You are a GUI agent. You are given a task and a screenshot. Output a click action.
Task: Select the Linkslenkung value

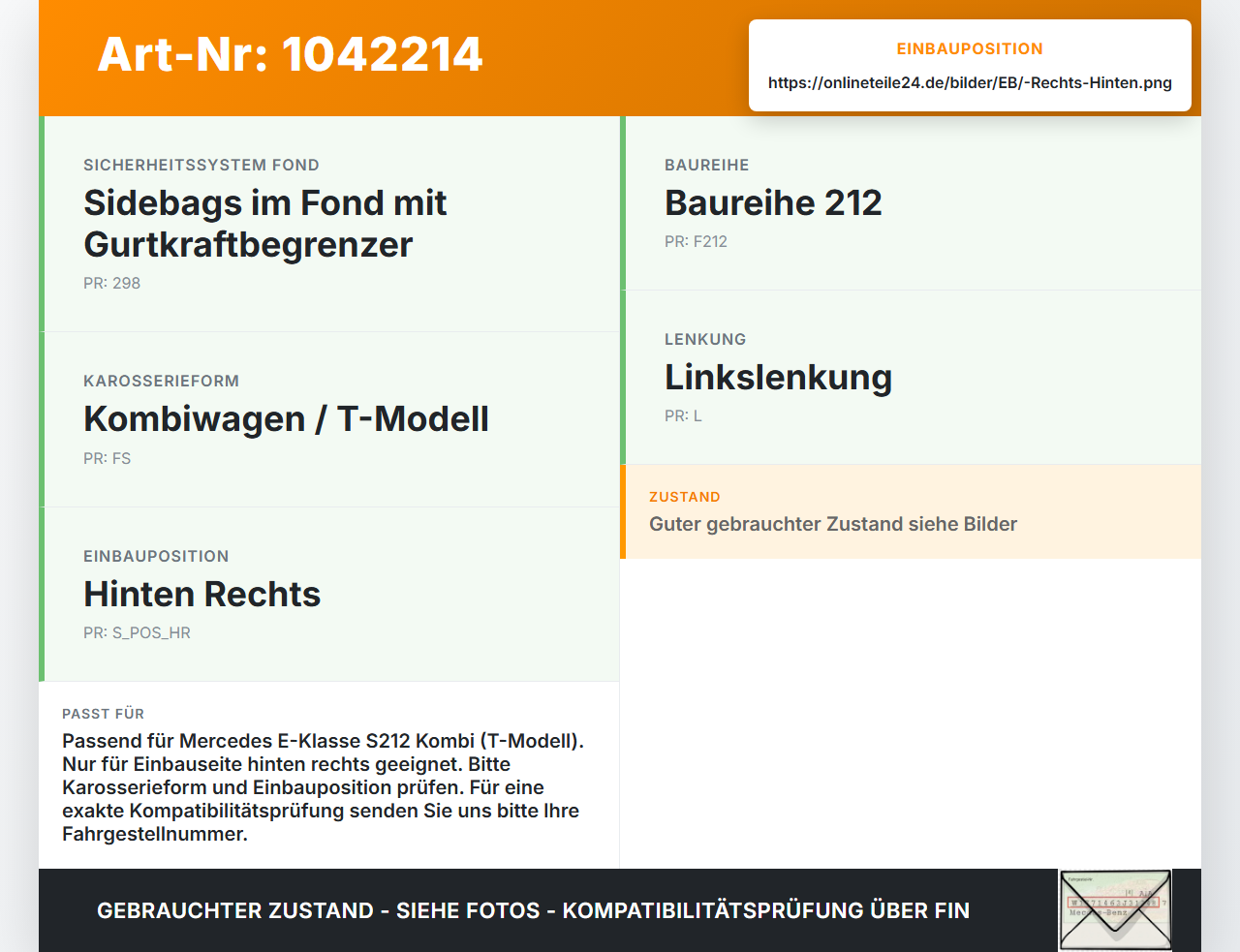778,377
